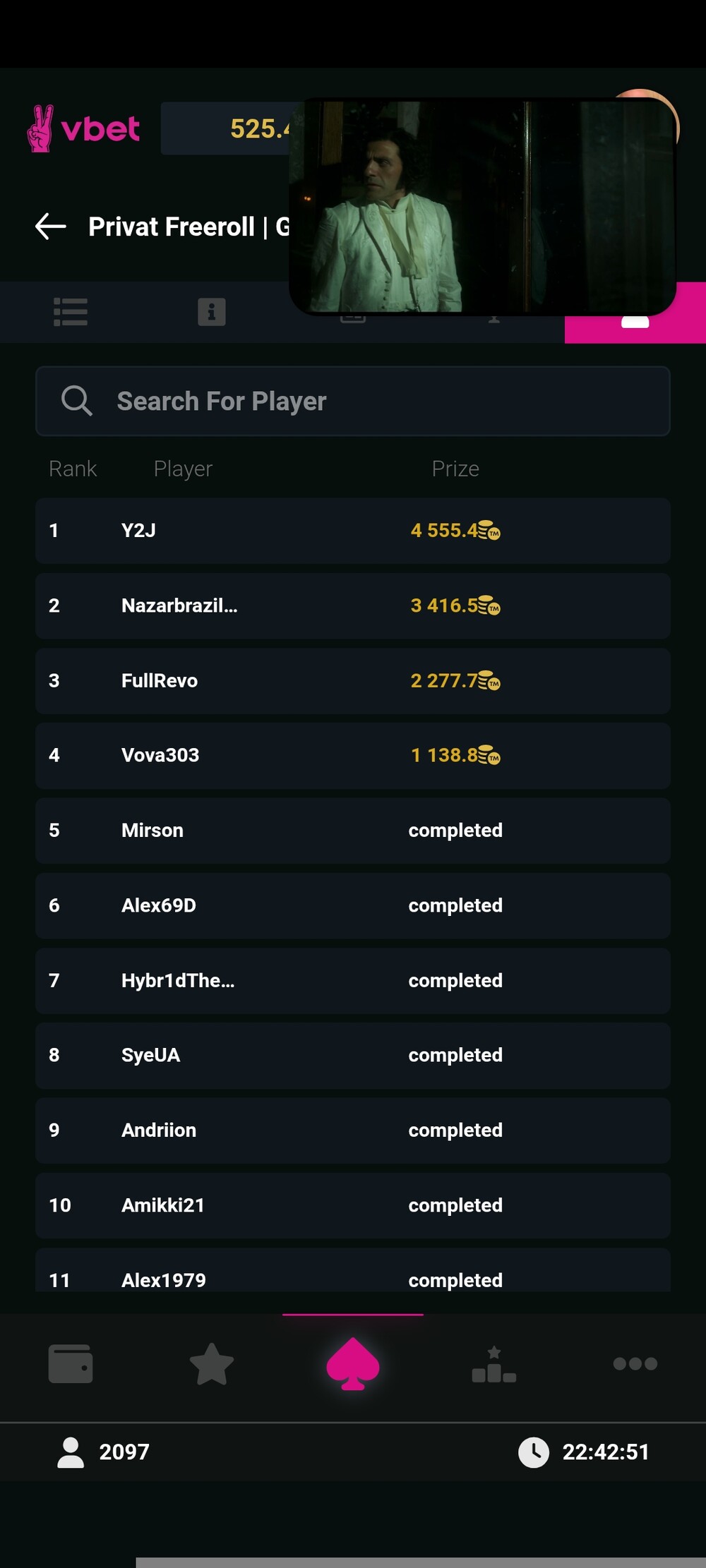The height and width of the screenshot is (1568, 706).
Task: Open the leaderboard podium icon
Action: coord(494,1365)
